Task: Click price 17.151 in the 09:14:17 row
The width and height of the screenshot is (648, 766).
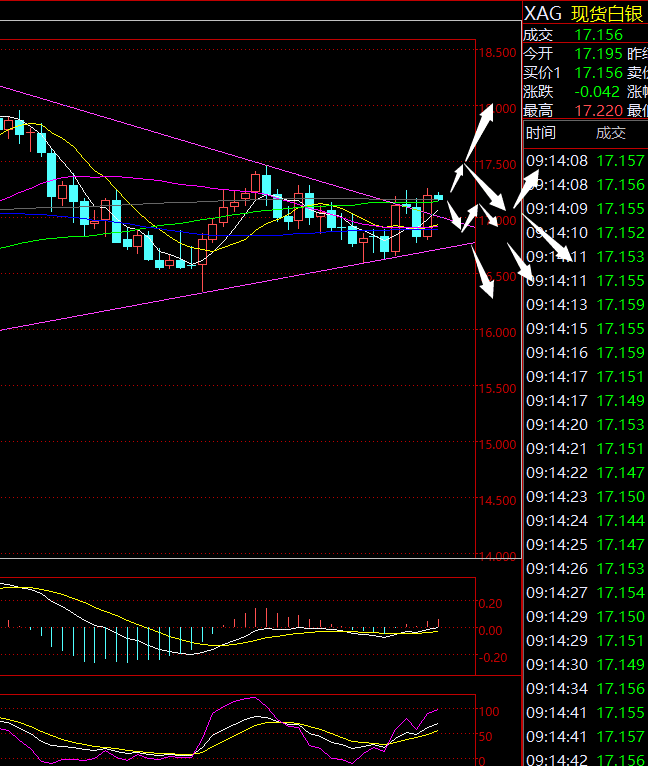Action: point(621,377)
